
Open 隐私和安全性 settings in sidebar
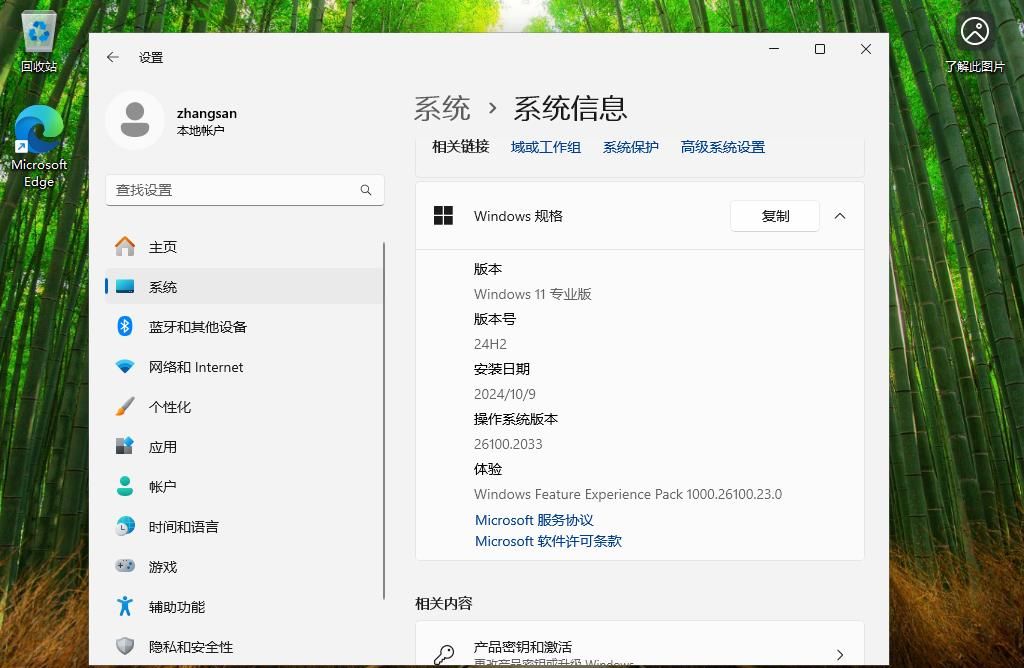(192, 647)
